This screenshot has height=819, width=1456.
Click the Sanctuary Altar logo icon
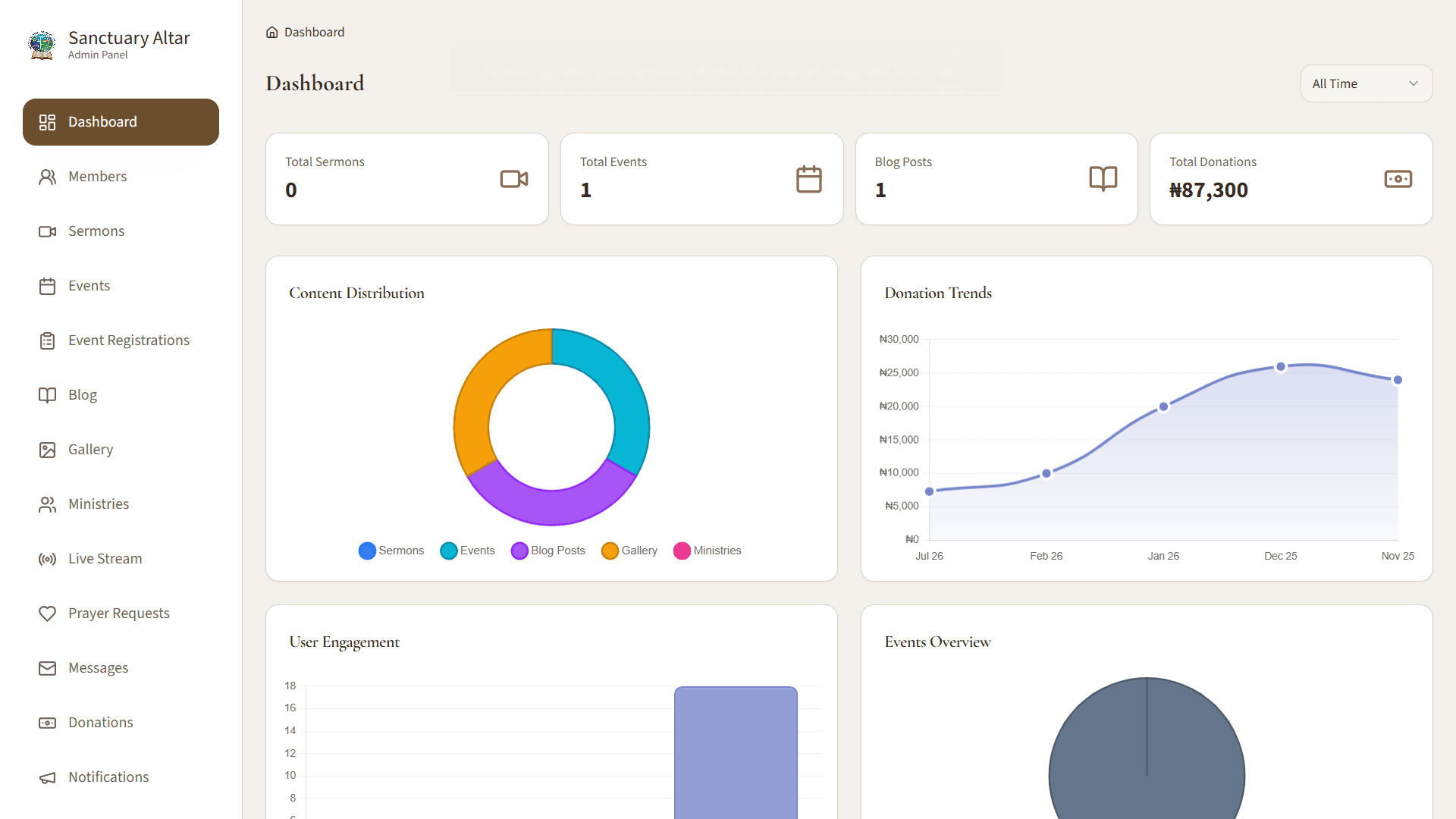(42, 45)
